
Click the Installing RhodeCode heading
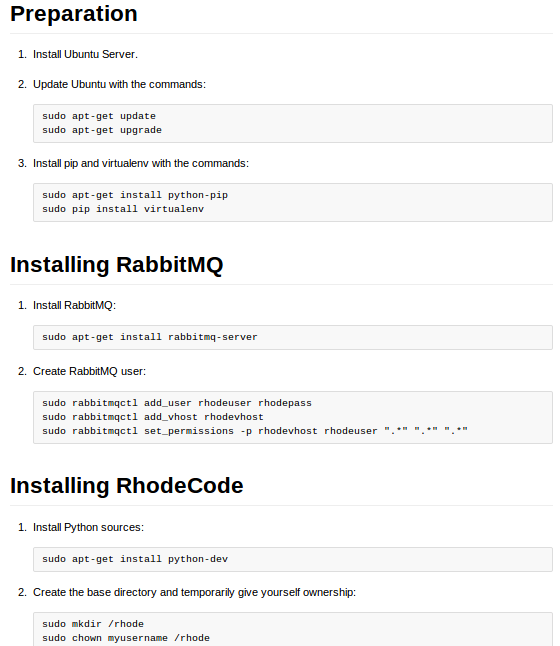[x=127, y=485]
